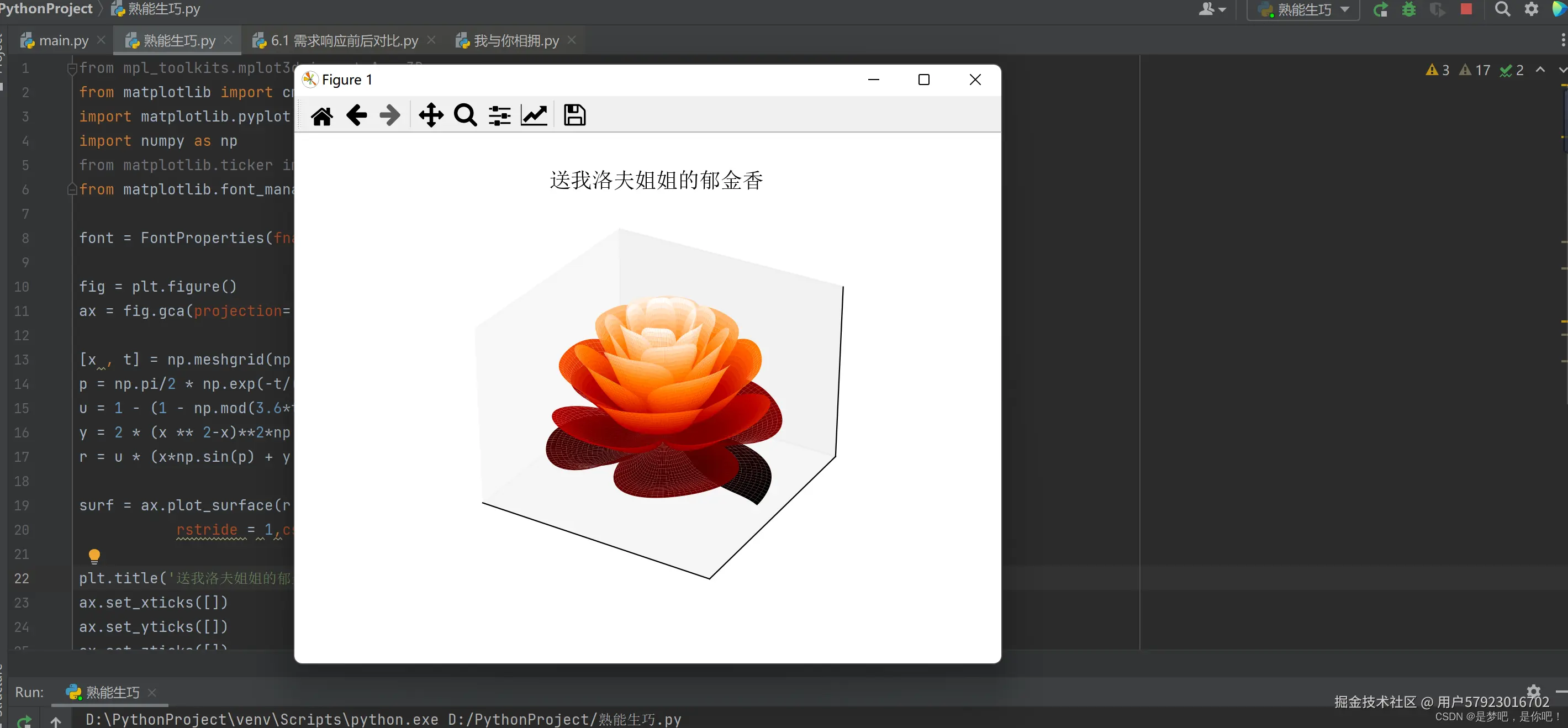Click the Rerun icon in the top toolbar
1568x728 pixels.
pyautogui.click(x=1380, y=9)
